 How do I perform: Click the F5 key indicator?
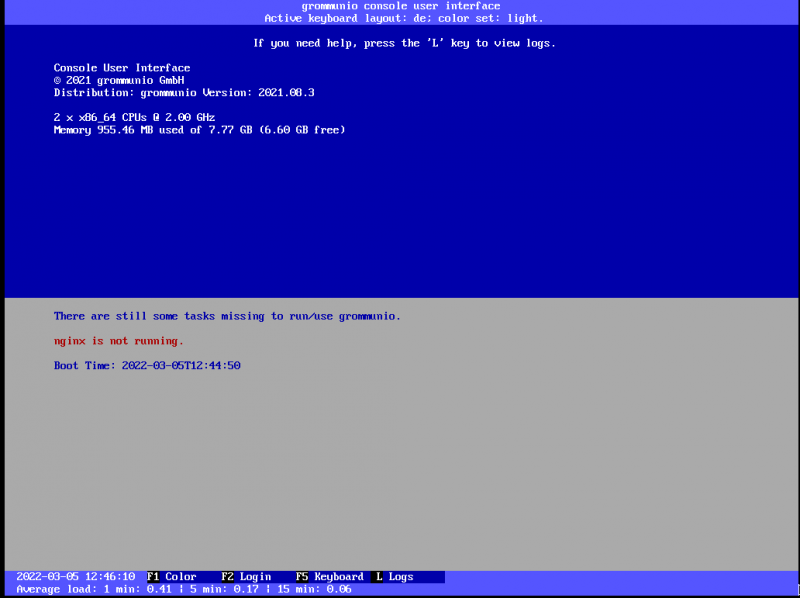pos(301,577)
